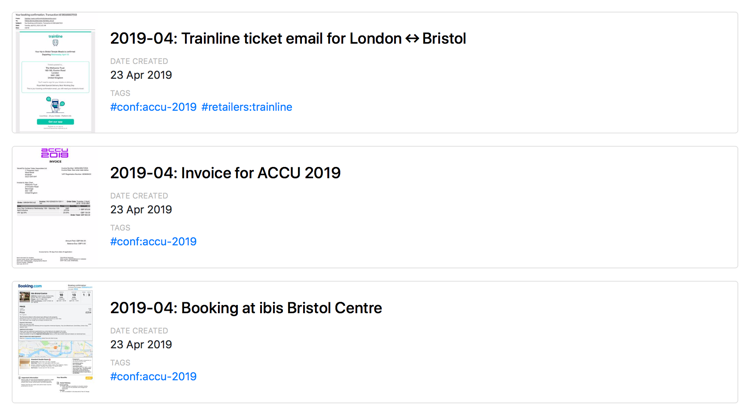Click the purple ACCU 2019 logo in invoice
750x415 pixels.
point(55,153)
